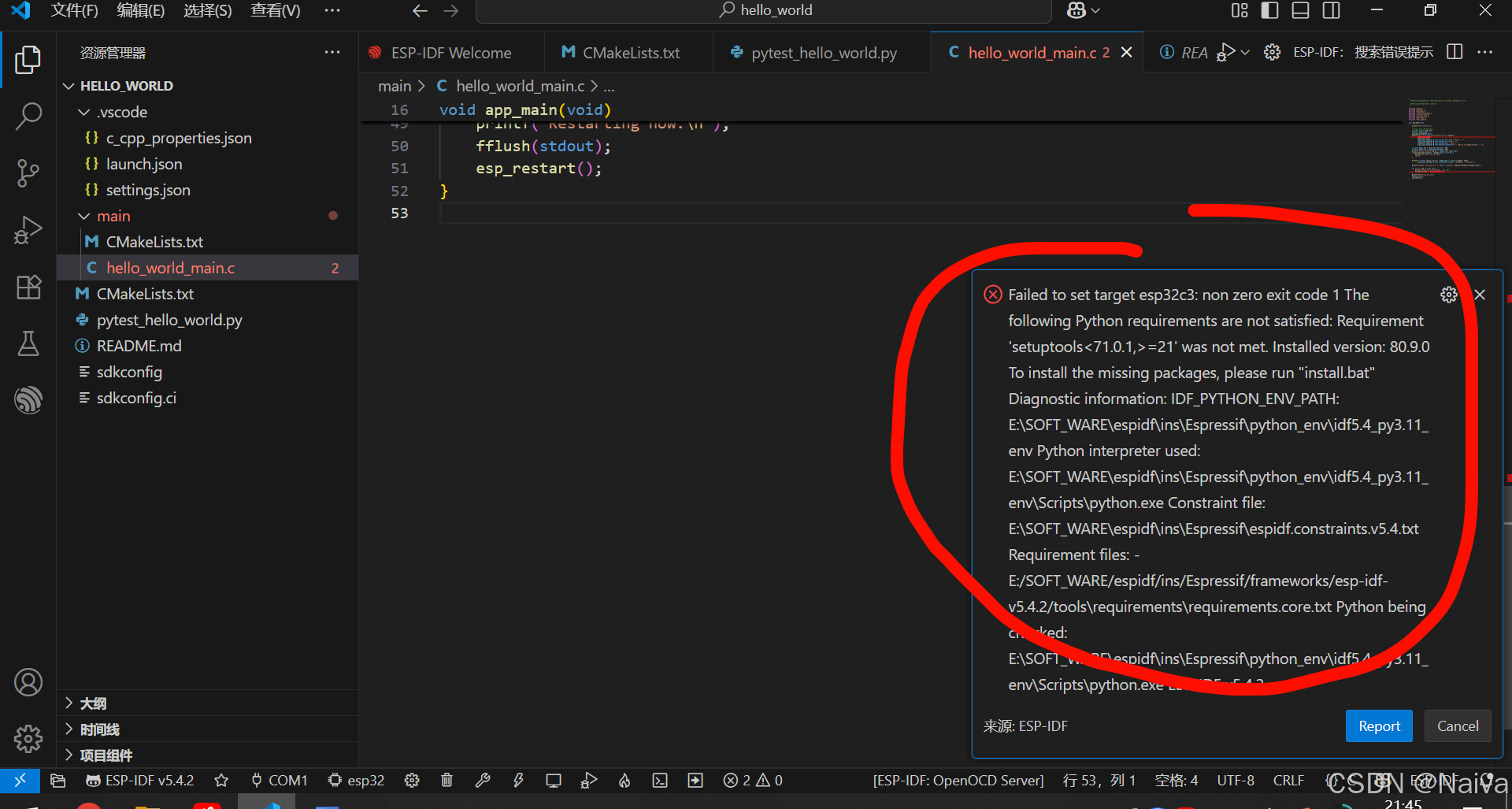Click the Report button in error notification
This screenshot has height=809, width=1512.
pyautogui.click(x=1378, y=726)
